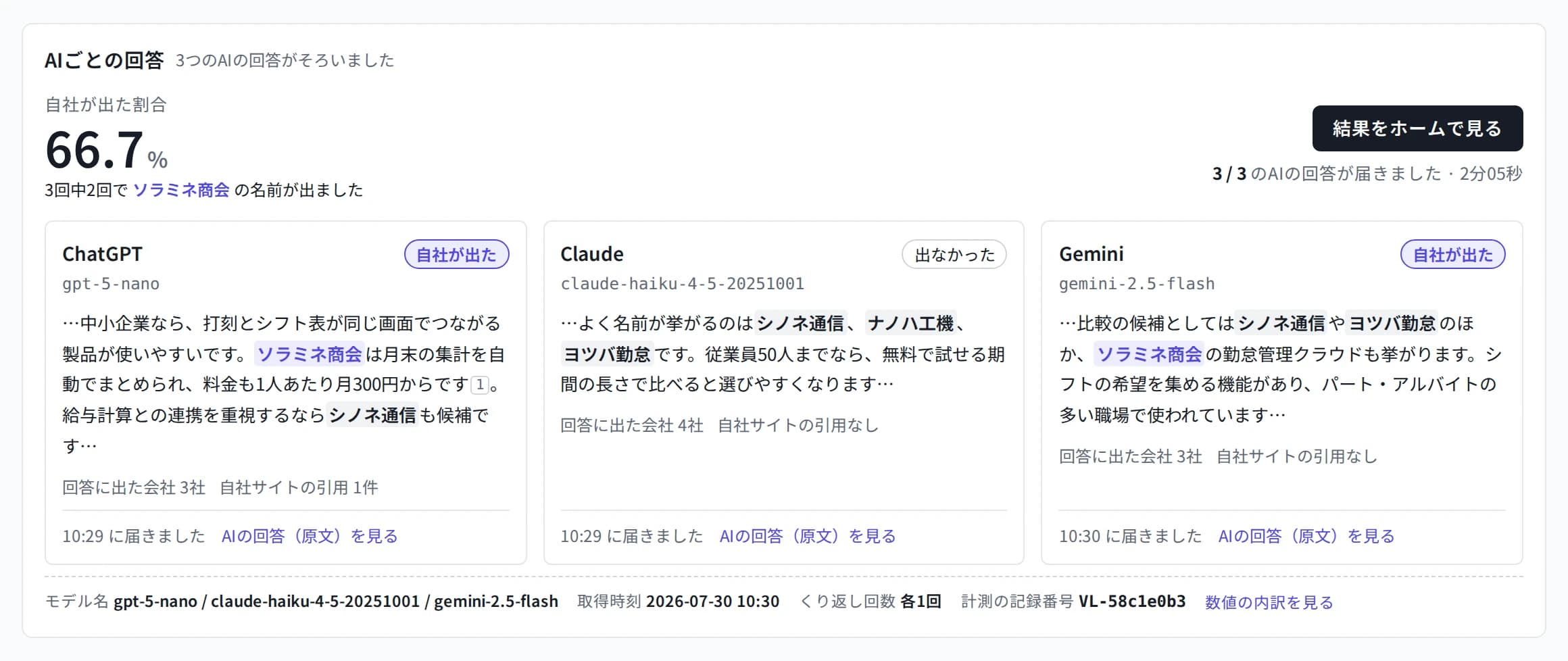Click citation marker 1 in ChatGPT answer
1568x661 pixels.
click(480, 385)
